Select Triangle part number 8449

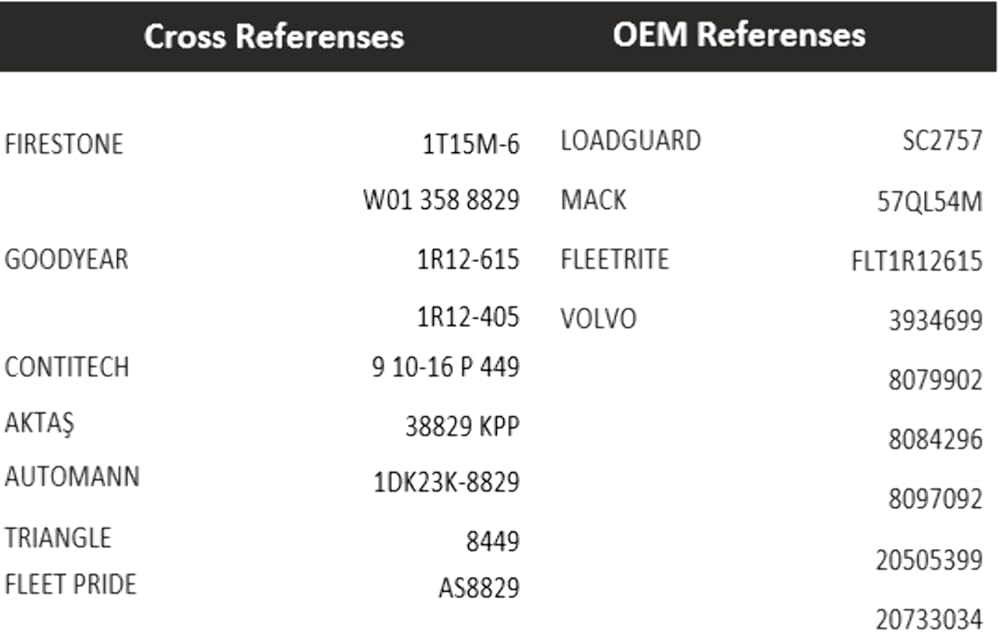point(492,542)
